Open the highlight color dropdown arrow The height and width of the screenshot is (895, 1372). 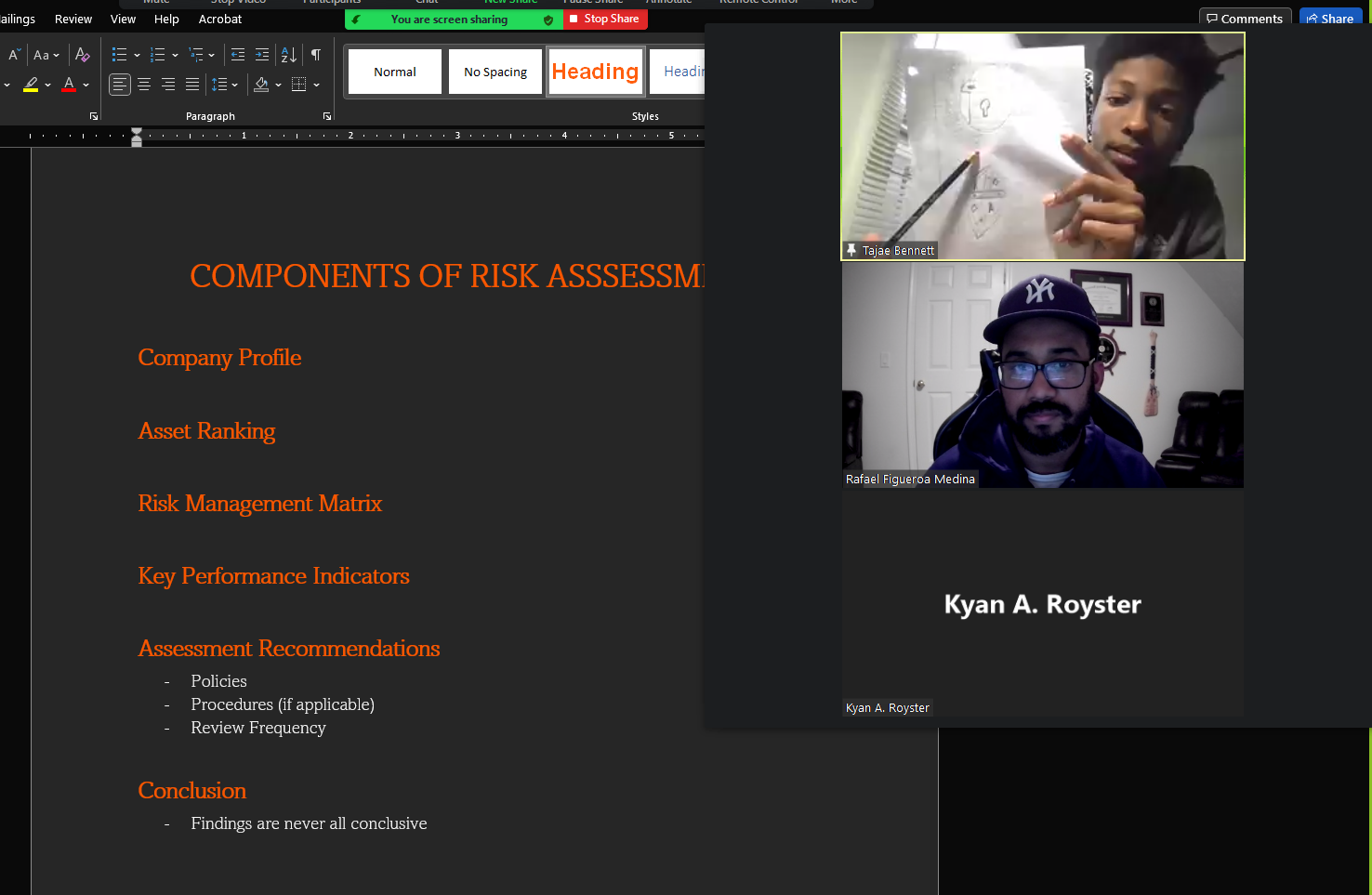[x=48, y=86]
